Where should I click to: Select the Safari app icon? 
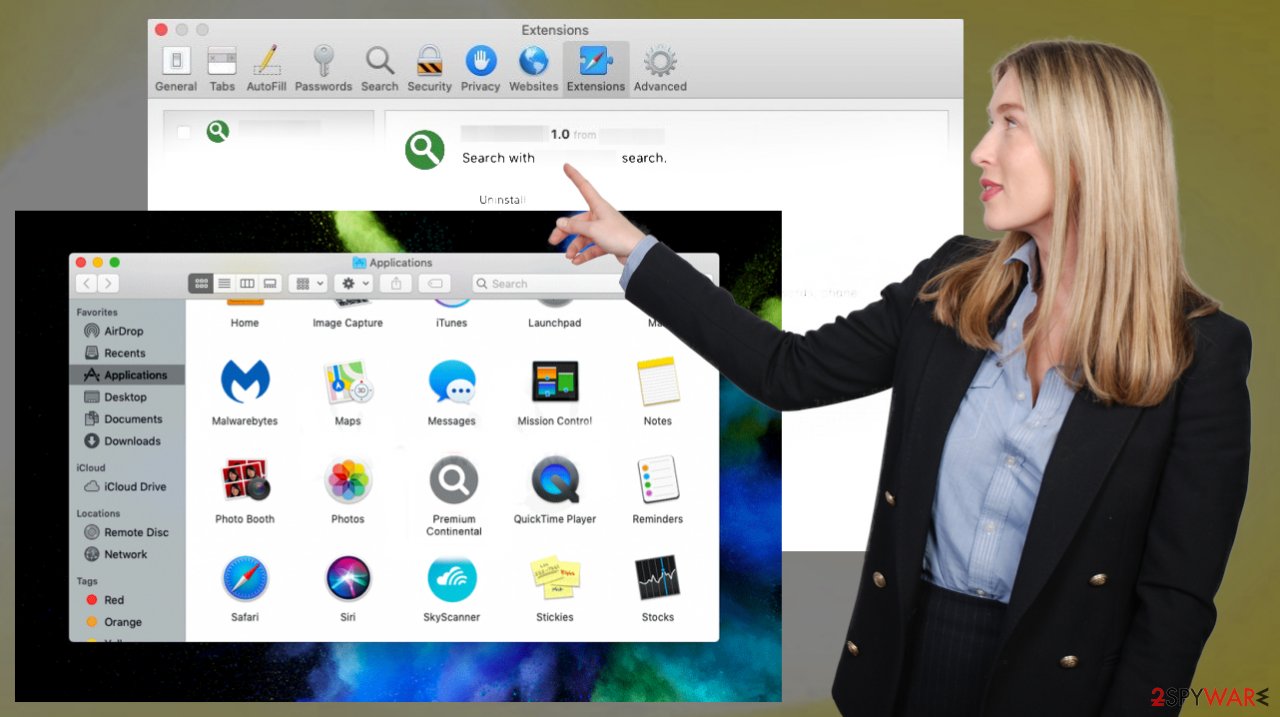[245, 578]
